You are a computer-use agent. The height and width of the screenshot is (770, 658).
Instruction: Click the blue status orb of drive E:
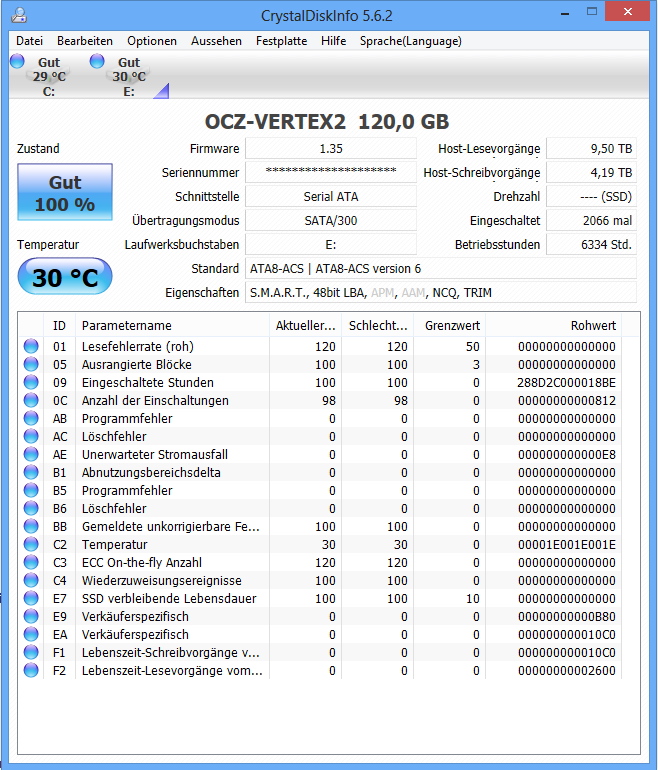[x=97, y=61]
